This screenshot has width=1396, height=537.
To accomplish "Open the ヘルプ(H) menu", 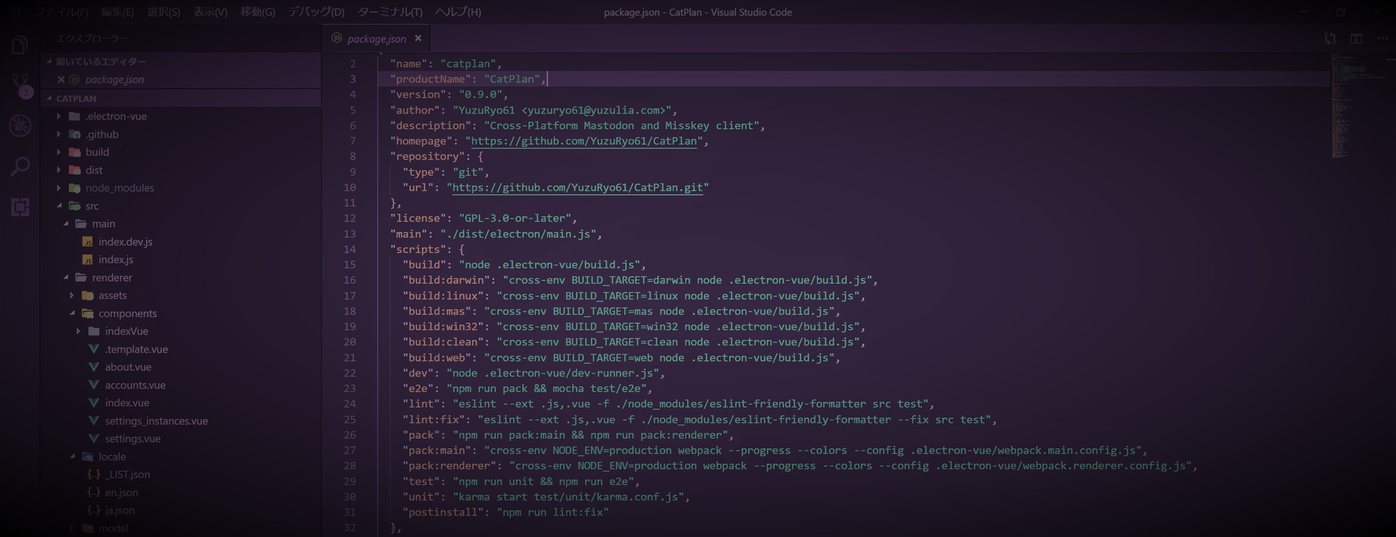I will pyautogui.click(x=458, y=12).
